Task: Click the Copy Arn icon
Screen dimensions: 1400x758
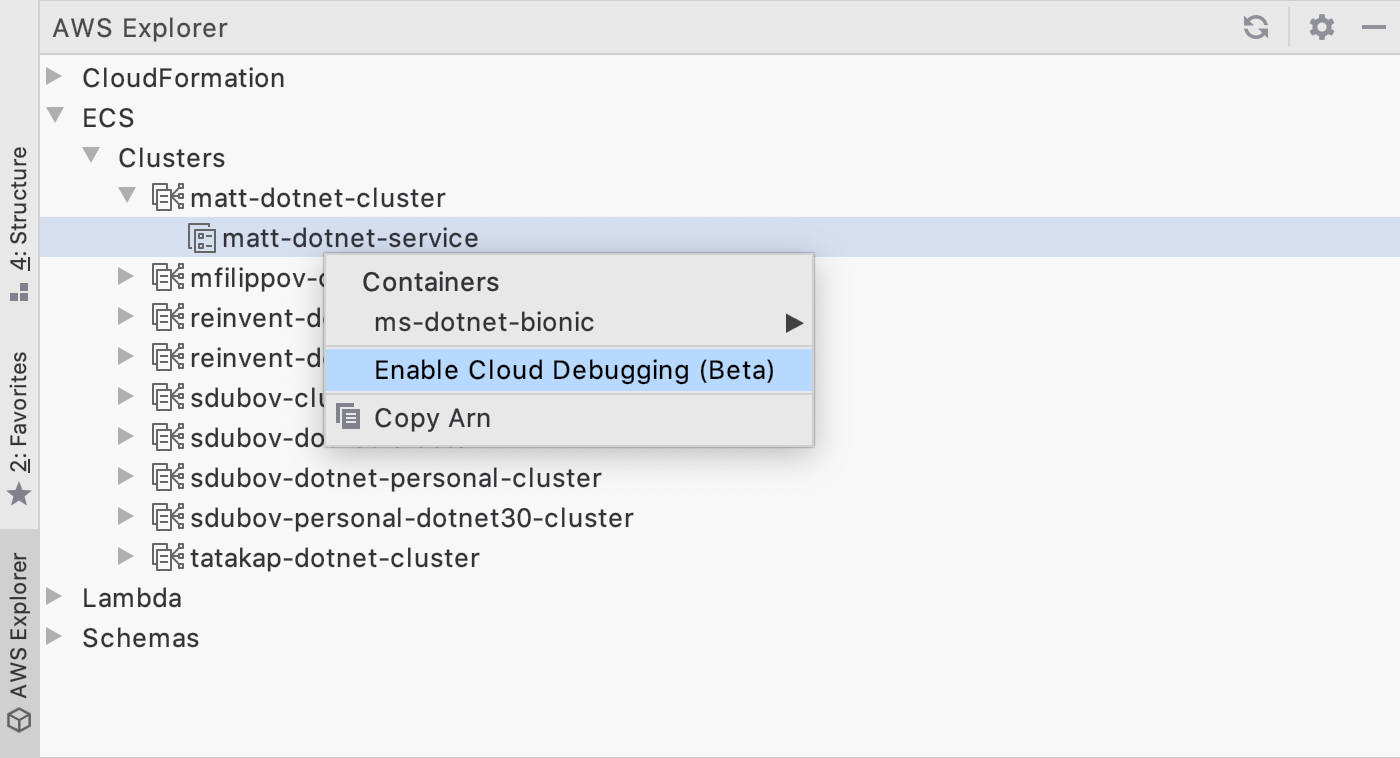Action: point(348,417)
